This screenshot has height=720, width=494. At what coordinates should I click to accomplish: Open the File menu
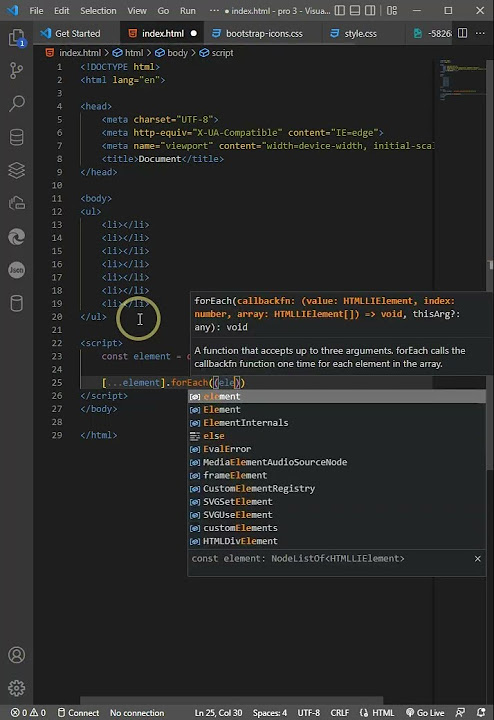point(36,11)
